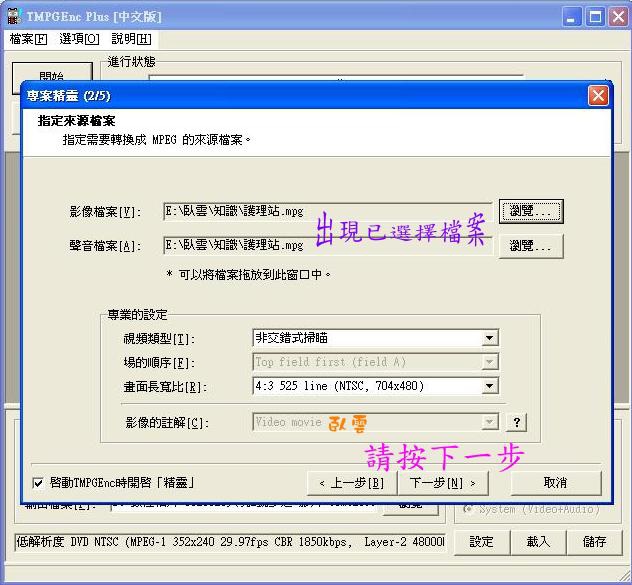Open the 選項[O] menu
The width and height of the screenshot is (632, 585).
point(79,39)
